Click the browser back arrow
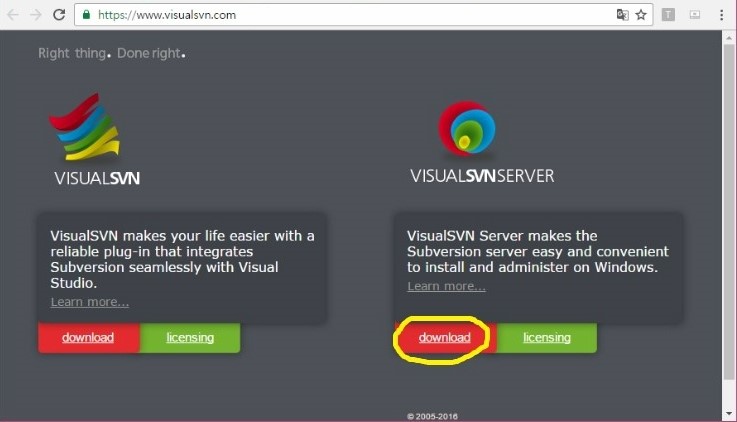The height and width of the screenshot is (422, 737). (13, 15)
